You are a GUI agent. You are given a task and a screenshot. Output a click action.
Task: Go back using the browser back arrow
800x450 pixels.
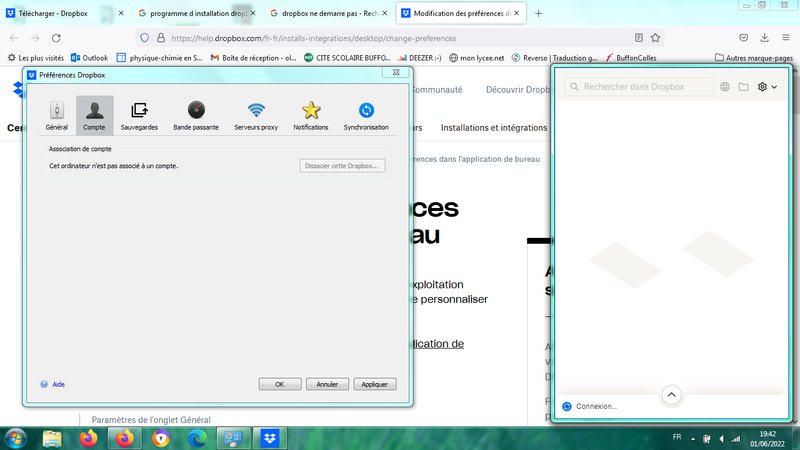coord(14,38)
